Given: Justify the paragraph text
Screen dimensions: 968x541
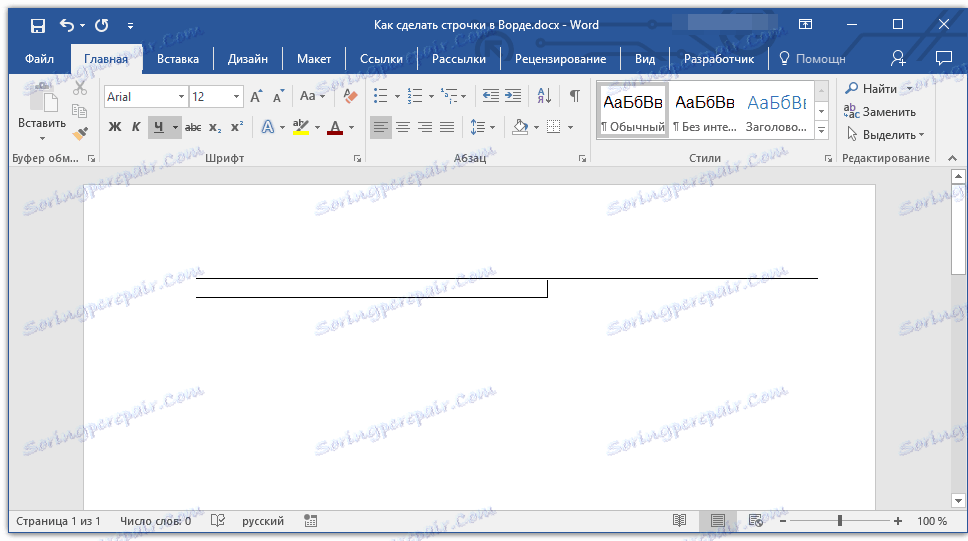Looking at the screenshot, I should point(447,127).
